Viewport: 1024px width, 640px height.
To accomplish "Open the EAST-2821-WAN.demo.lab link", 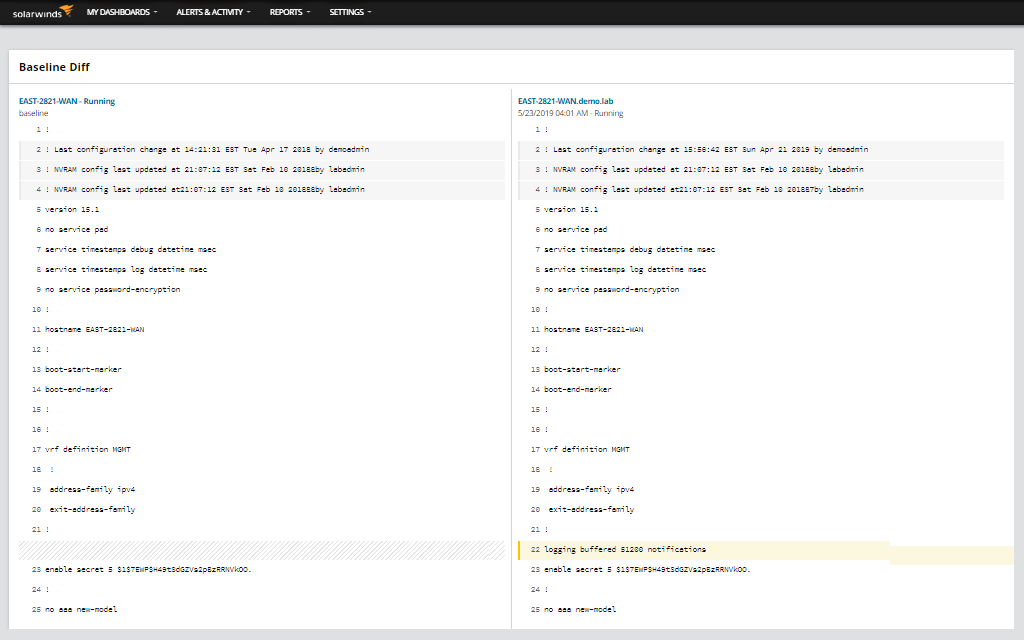I will click(x=567, y=100).
